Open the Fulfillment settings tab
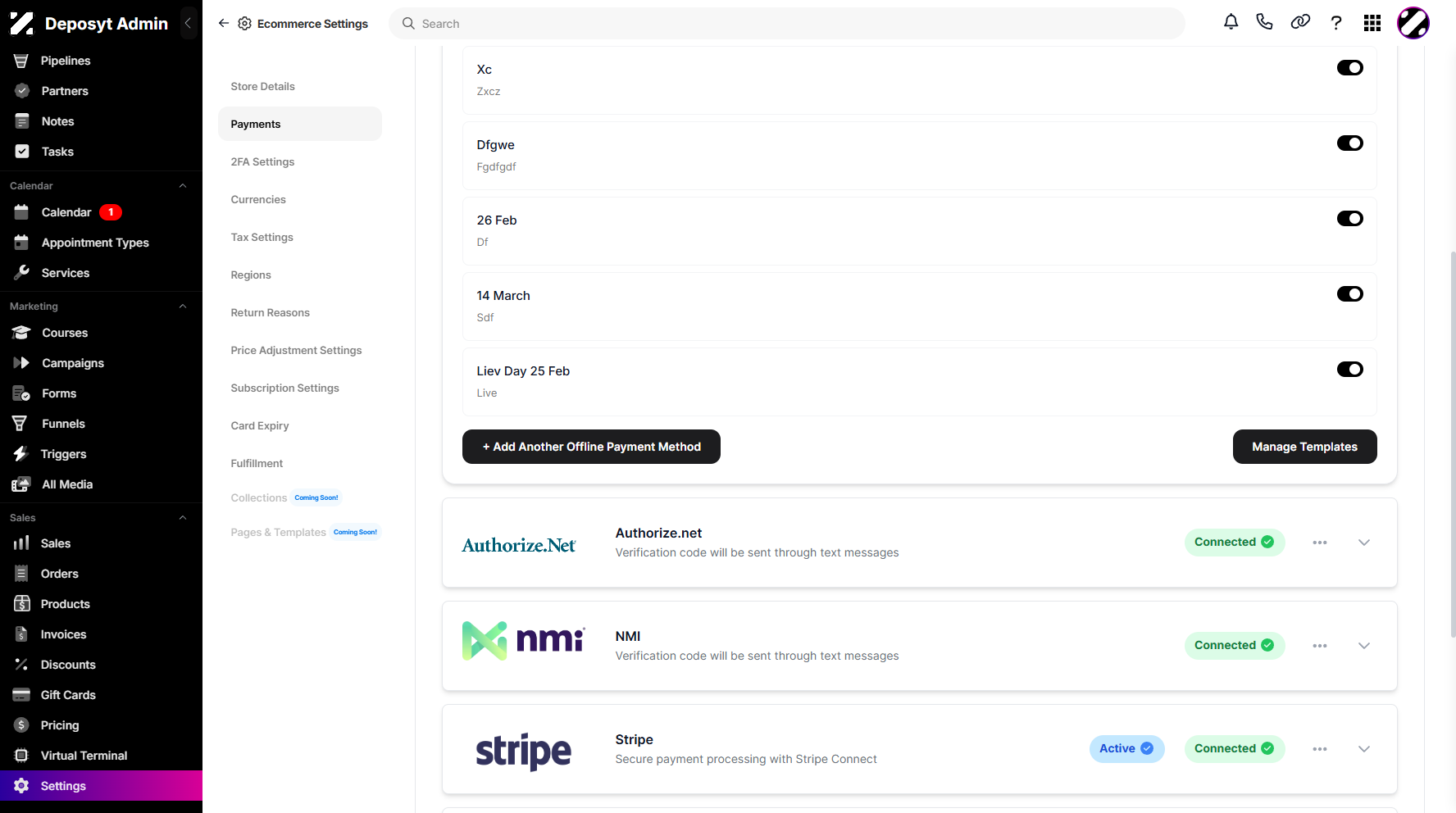1456x813 pixels. click(x=300, y=463)
